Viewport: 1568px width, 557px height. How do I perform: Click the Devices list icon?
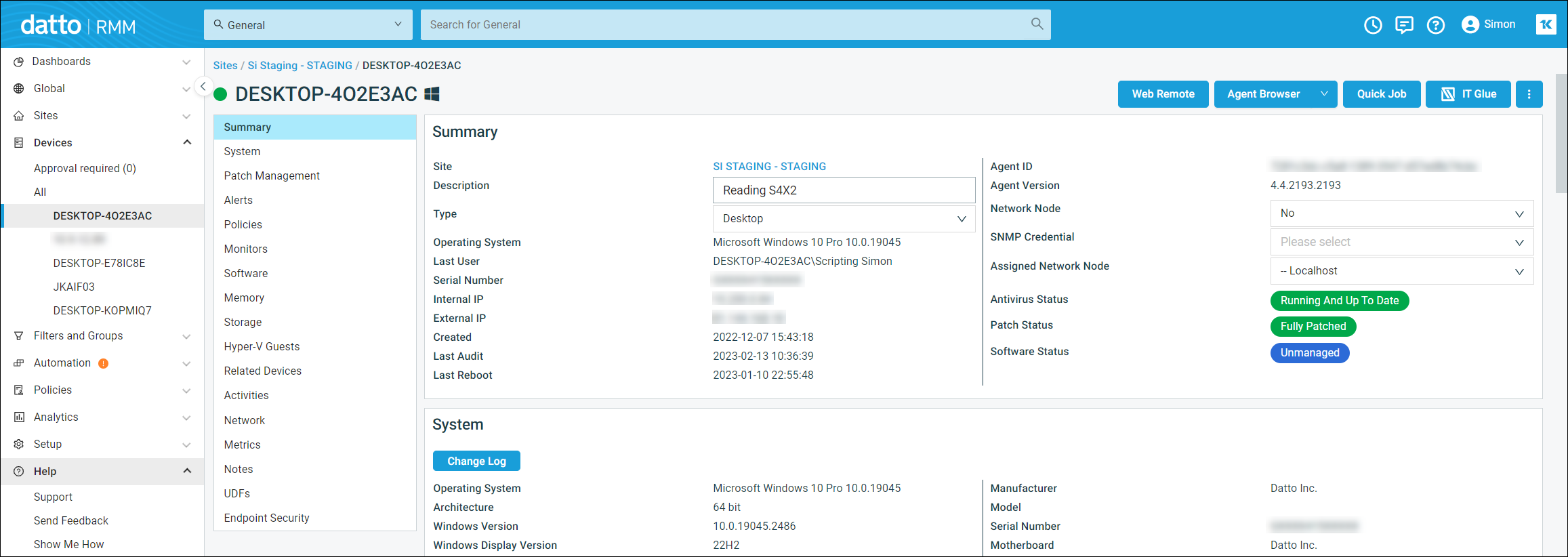19,143
